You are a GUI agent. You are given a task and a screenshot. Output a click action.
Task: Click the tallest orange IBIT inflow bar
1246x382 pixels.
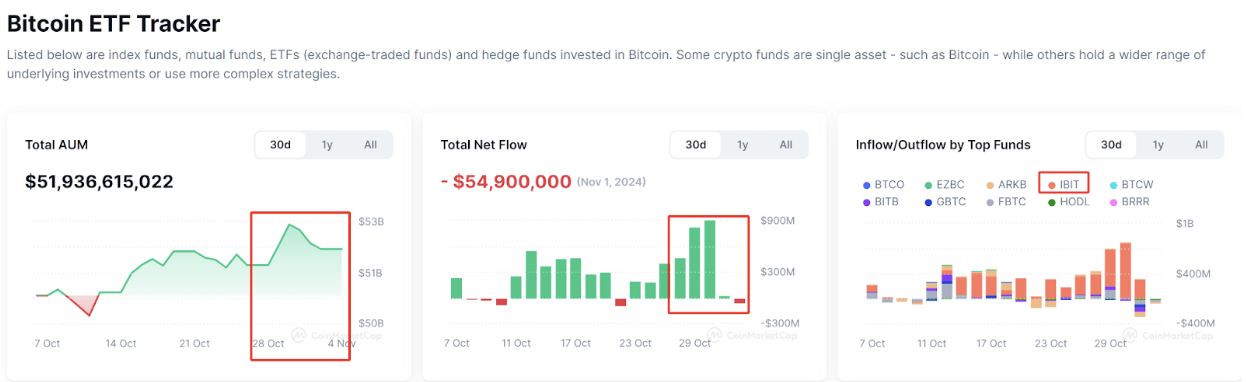[1125, 270]
